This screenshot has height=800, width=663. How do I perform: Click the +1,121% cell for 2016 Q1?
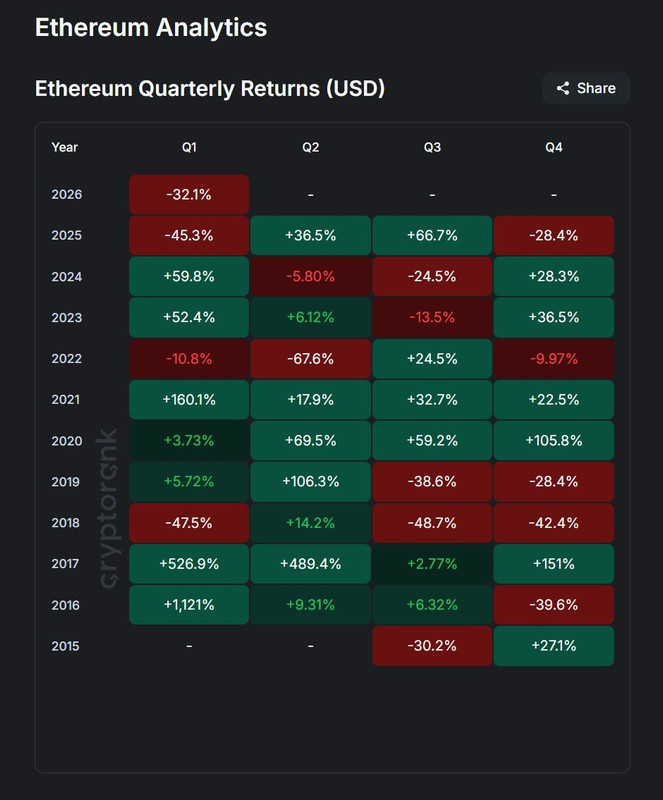189,604
